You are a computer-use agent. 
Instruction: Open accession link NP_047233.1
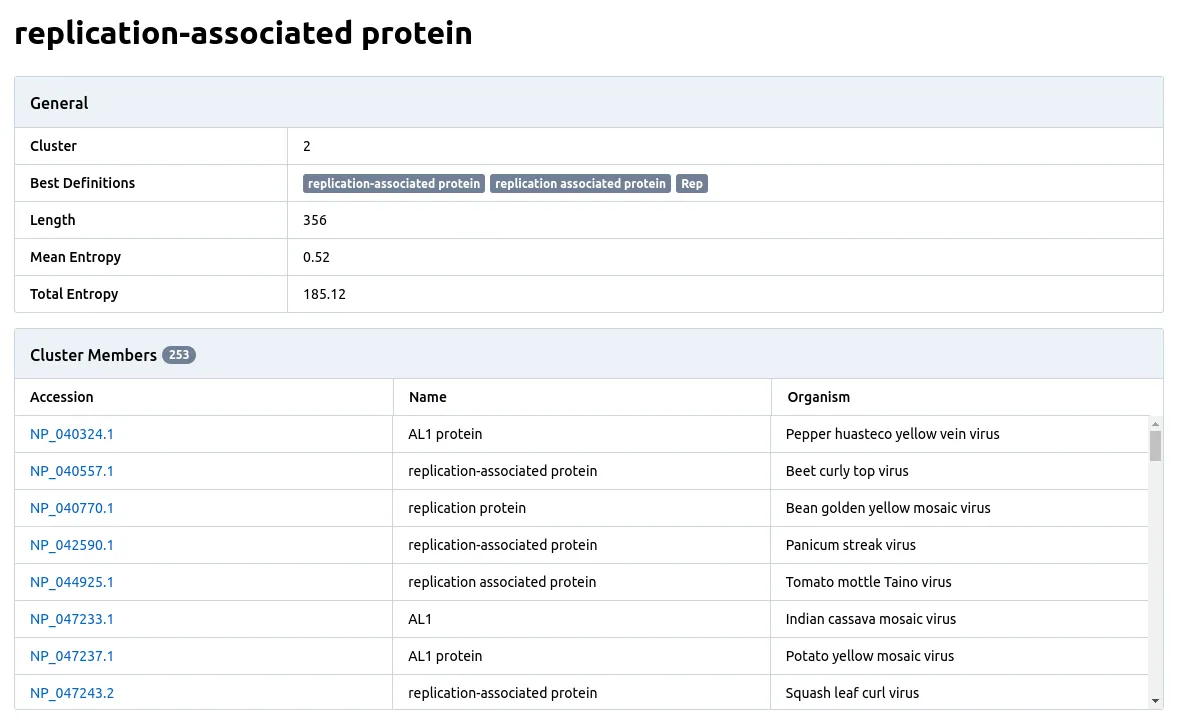[x=72, y=619]
